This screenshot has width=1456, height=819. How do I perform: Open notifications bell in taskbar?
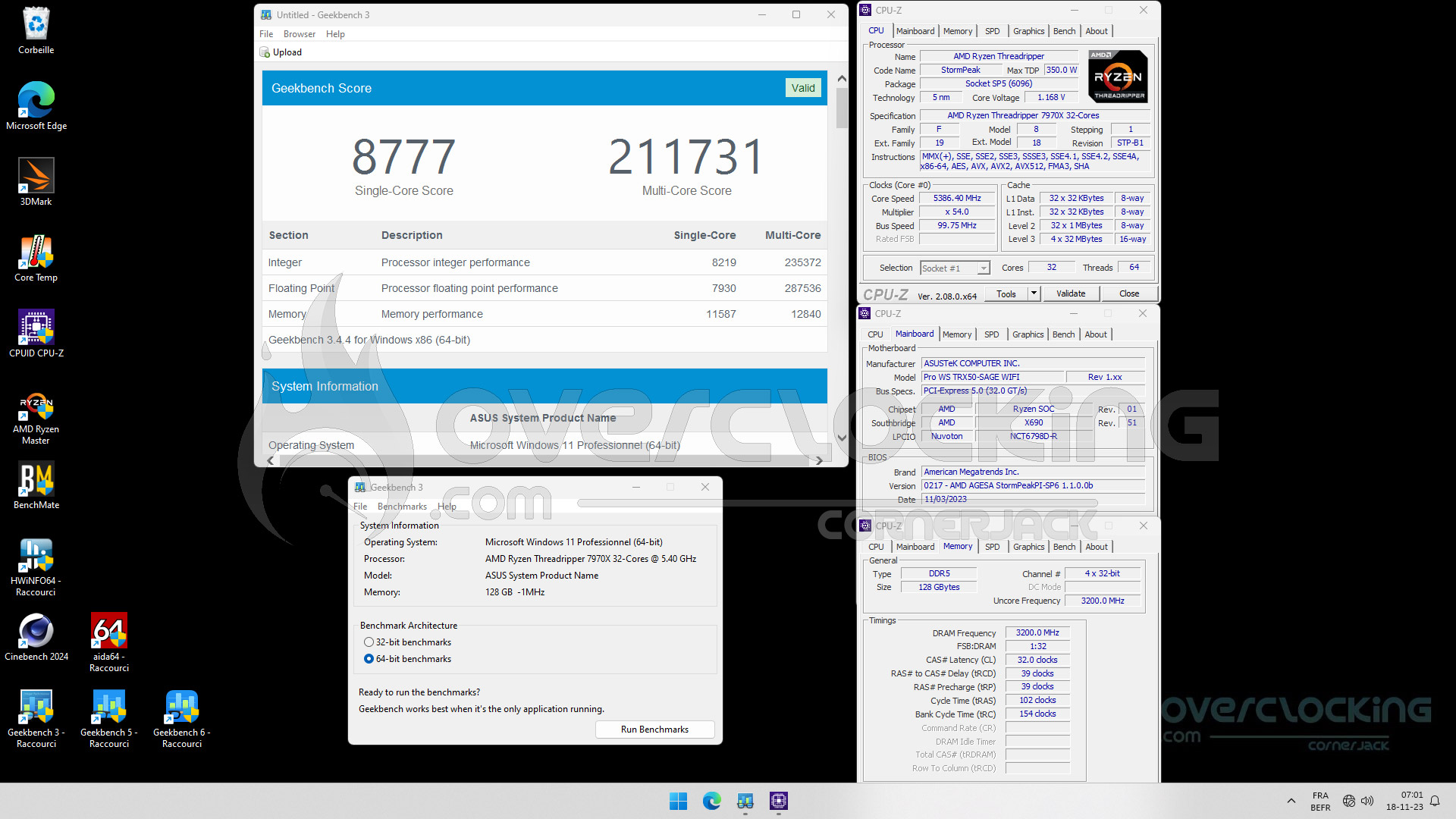[x=1435, y=801]
